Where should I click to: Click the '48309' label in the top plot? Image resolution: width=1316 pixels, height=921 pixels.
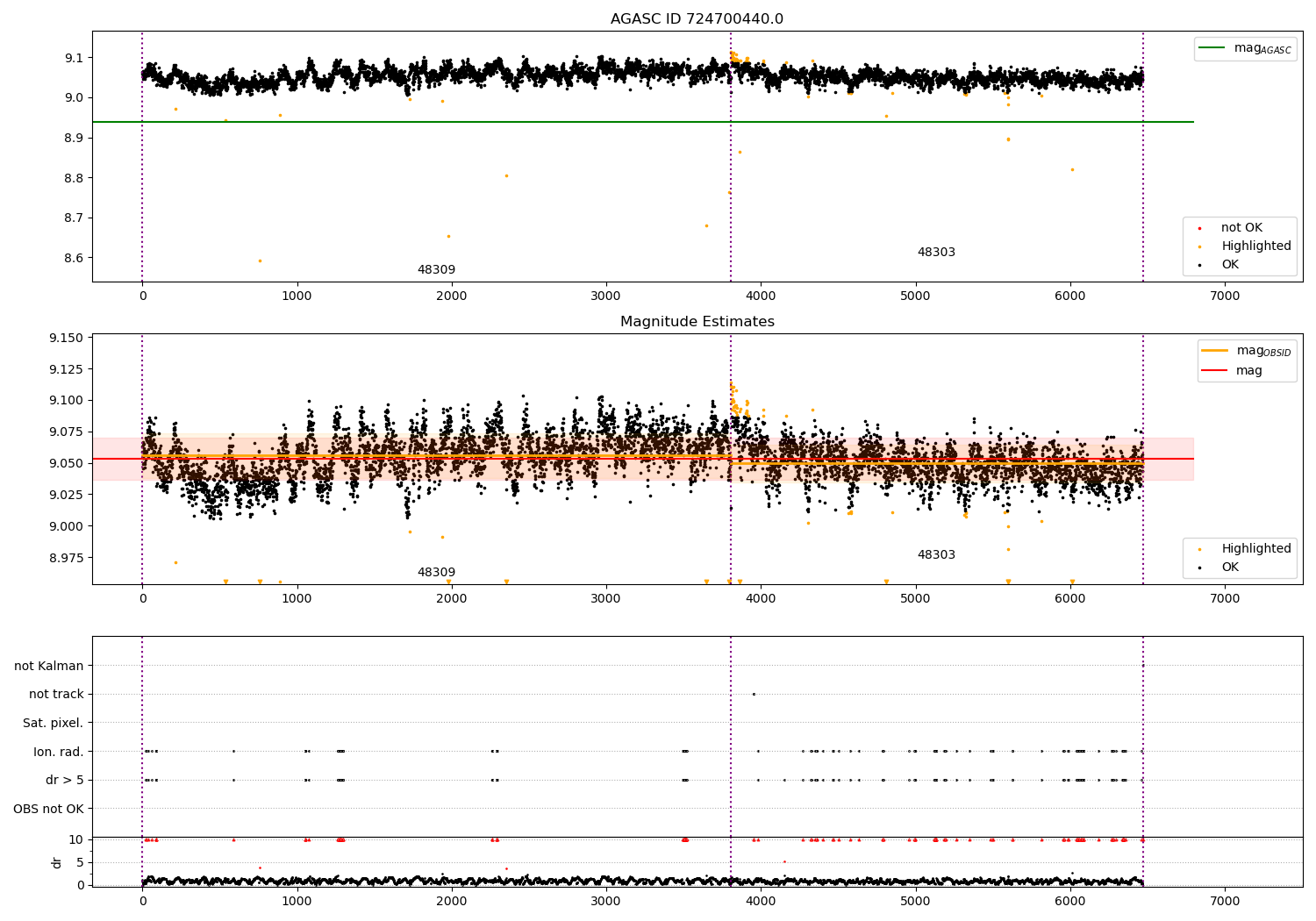436,270
